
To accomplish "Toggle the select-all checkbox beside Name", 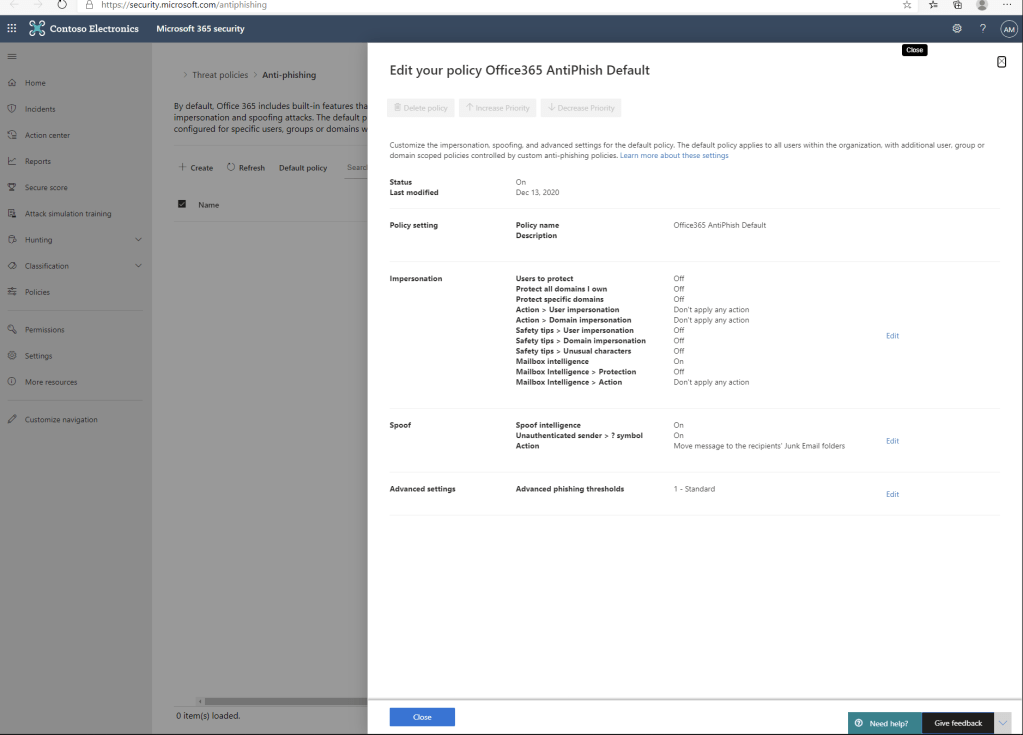I will tap(182, 204).
